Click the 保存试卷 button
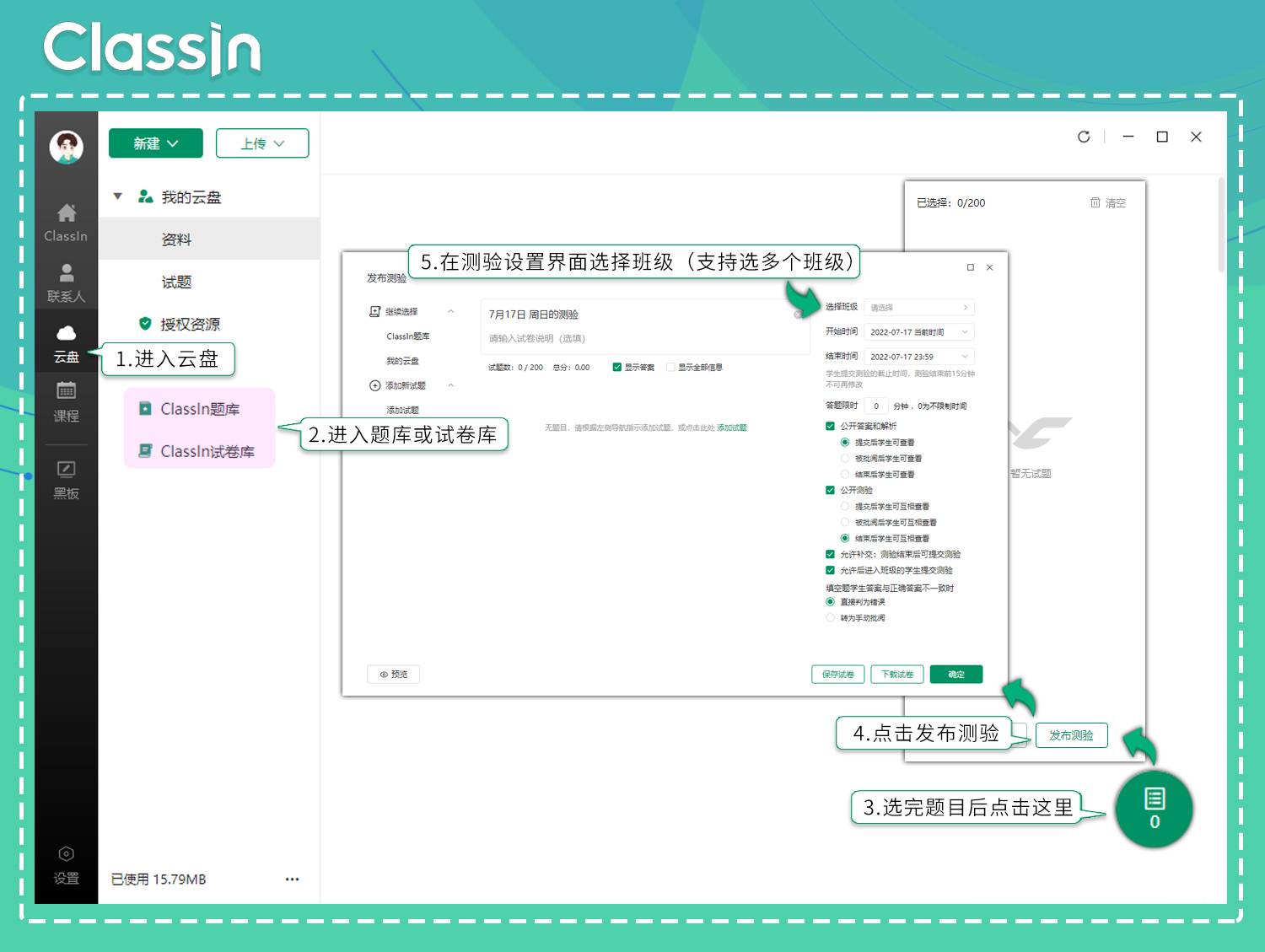This screenshot has width=1265, height=952. [838, 674]
